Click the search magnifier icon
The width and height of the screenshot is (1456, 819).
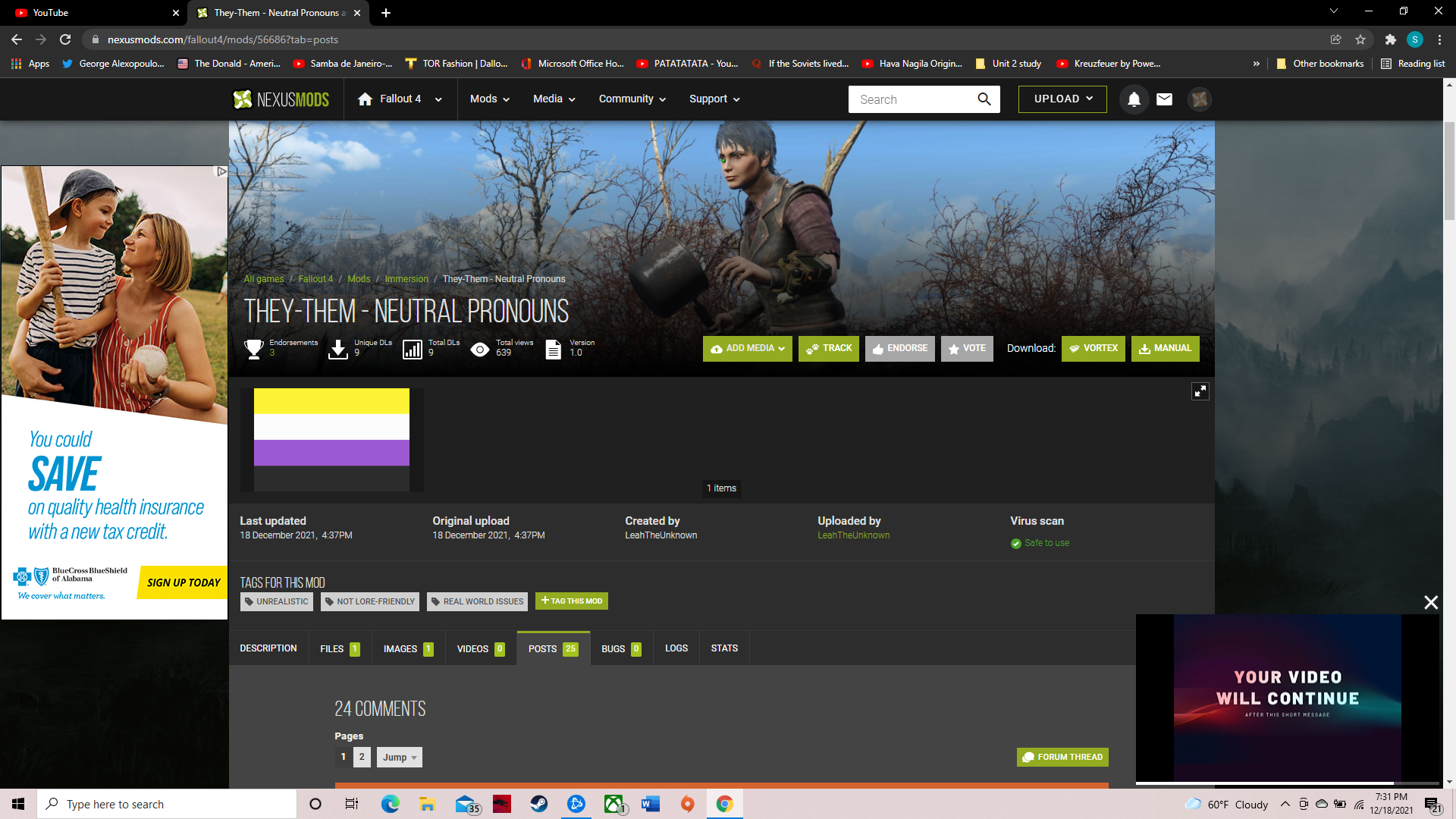click(984, 99)
